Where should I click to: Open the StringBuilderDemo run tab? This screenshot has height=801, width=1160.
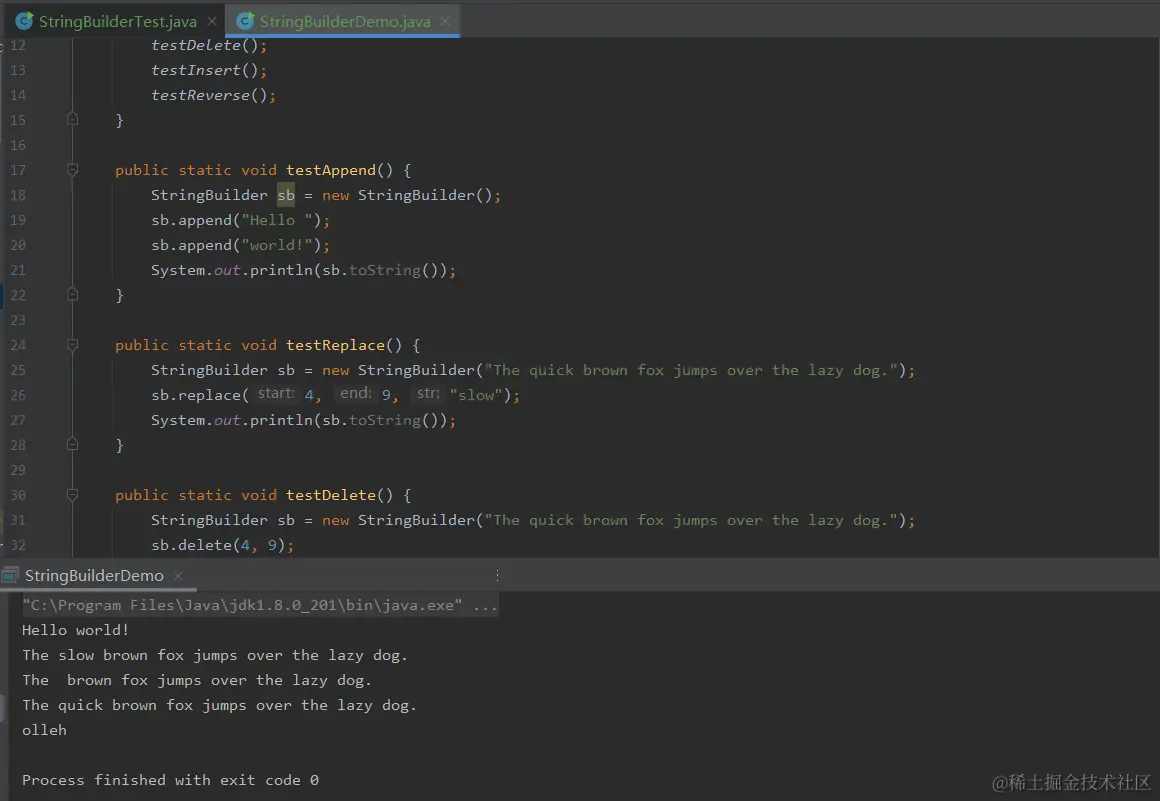coord(94,575)
